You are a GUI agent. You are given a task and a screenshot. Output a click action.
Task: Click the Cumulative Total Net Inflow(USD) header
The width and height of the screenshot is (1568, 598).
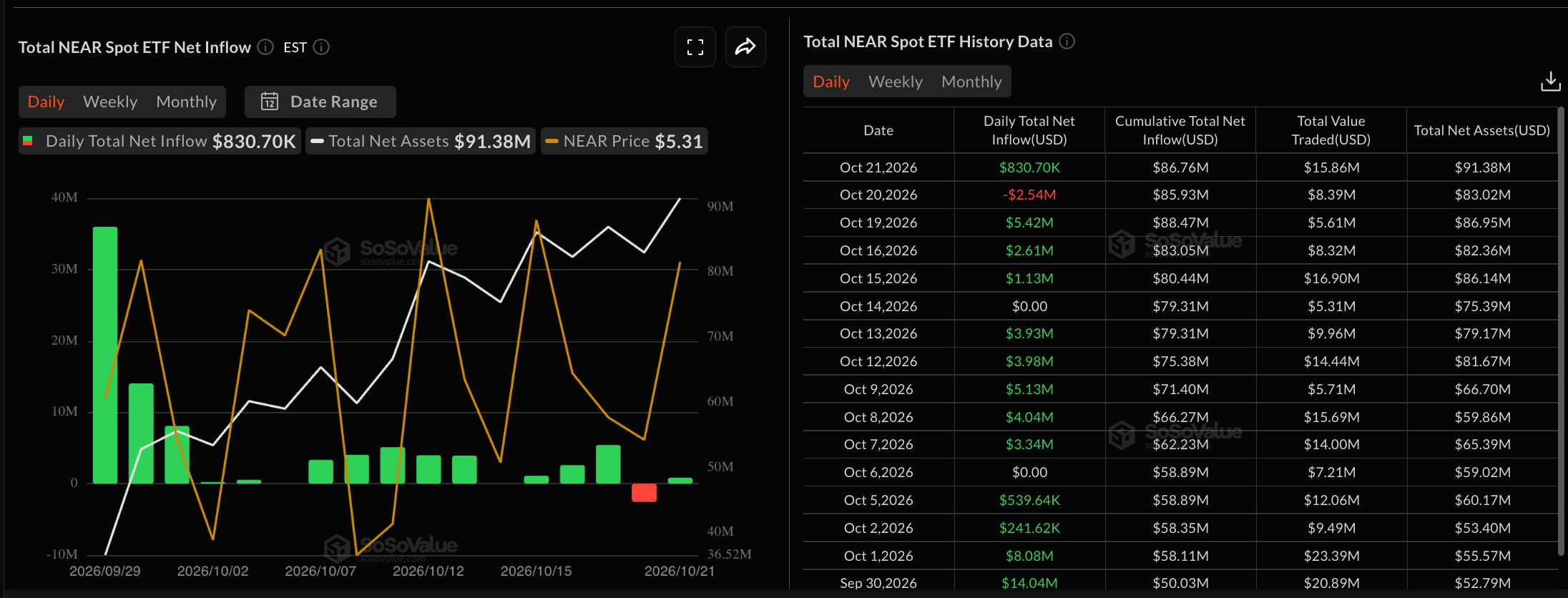[x=1180, y=130]
